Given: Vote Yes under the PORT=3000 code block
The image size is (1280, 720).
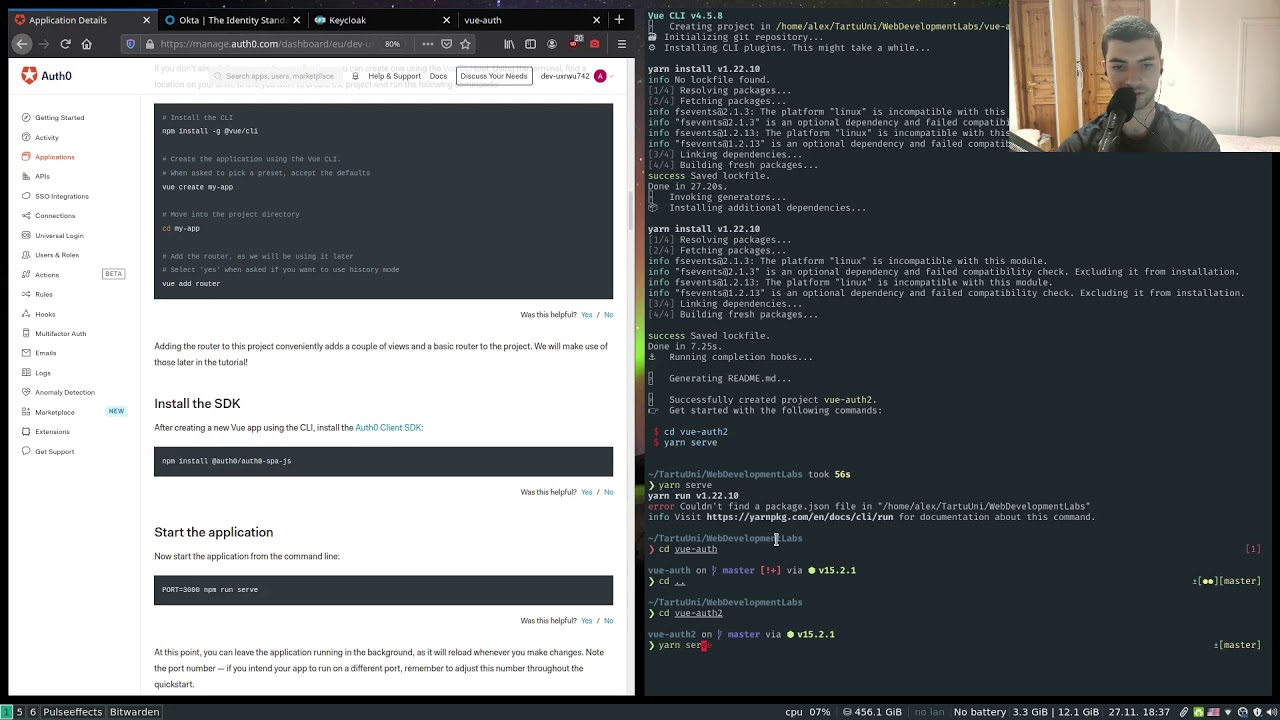Looking at the screenshot, I should coord(586,621).
